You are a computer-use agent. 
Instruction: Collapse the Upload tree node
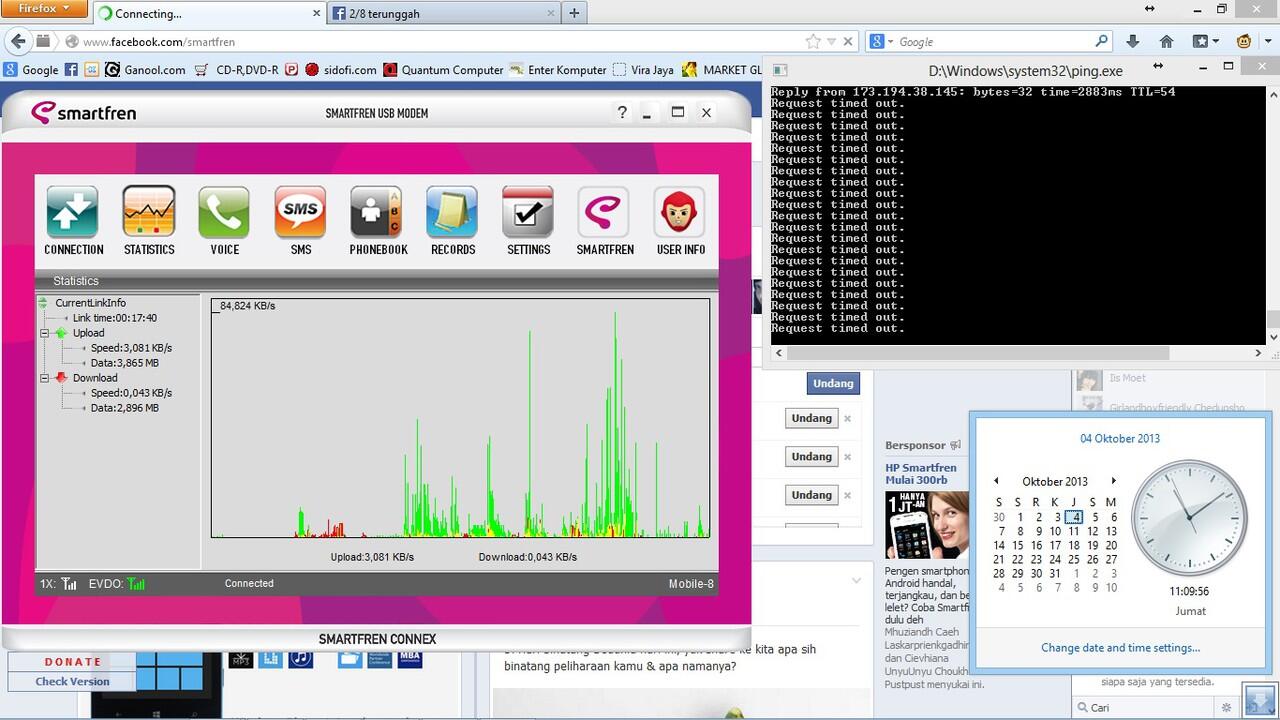coord(45,333)
